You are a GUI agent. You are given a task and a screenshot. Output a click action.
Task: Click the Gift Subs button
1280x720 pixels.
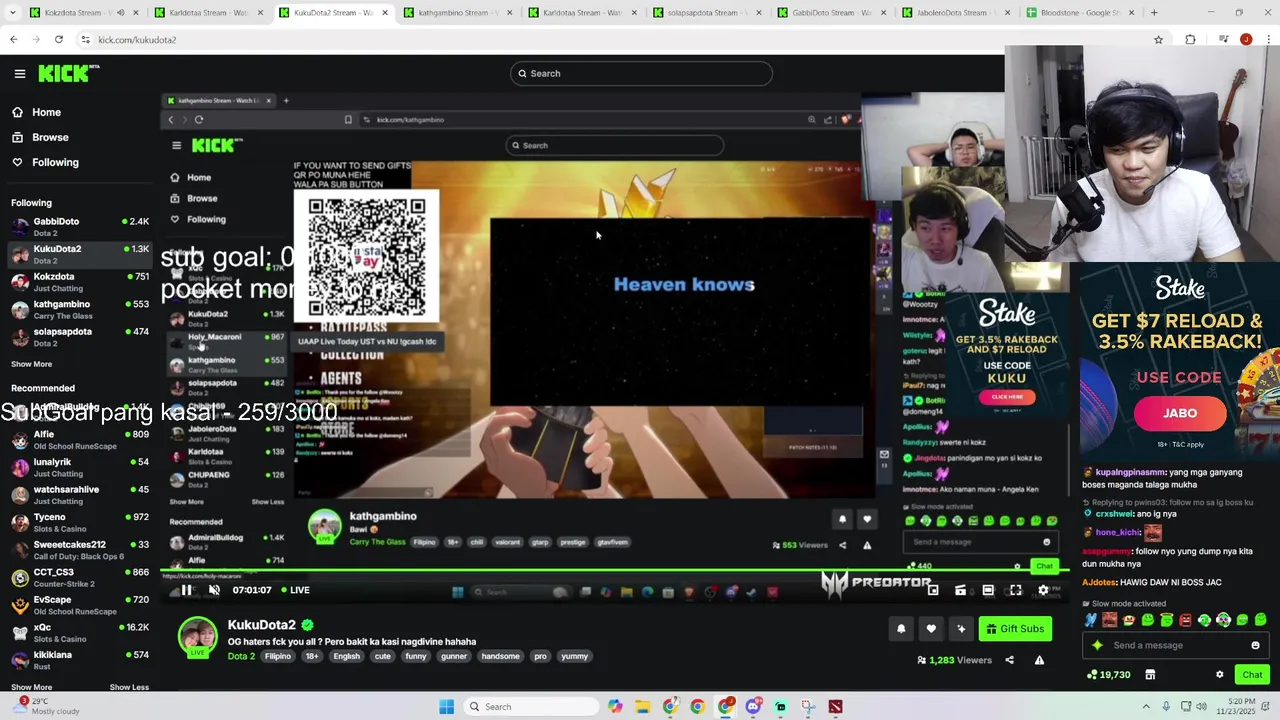pos(1015,629)
